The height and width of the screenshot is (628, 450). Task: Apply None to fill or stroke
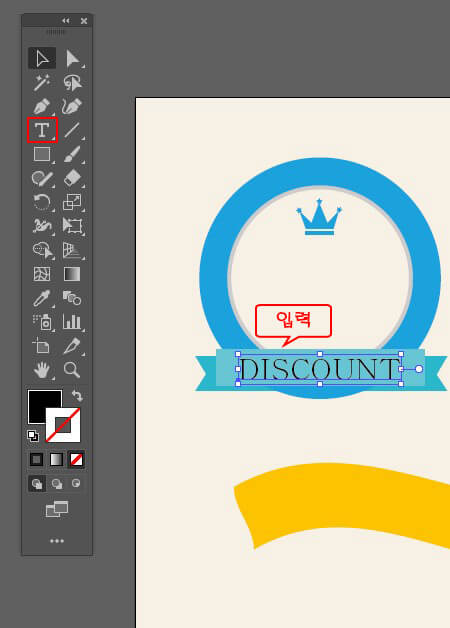click(76, 459)
